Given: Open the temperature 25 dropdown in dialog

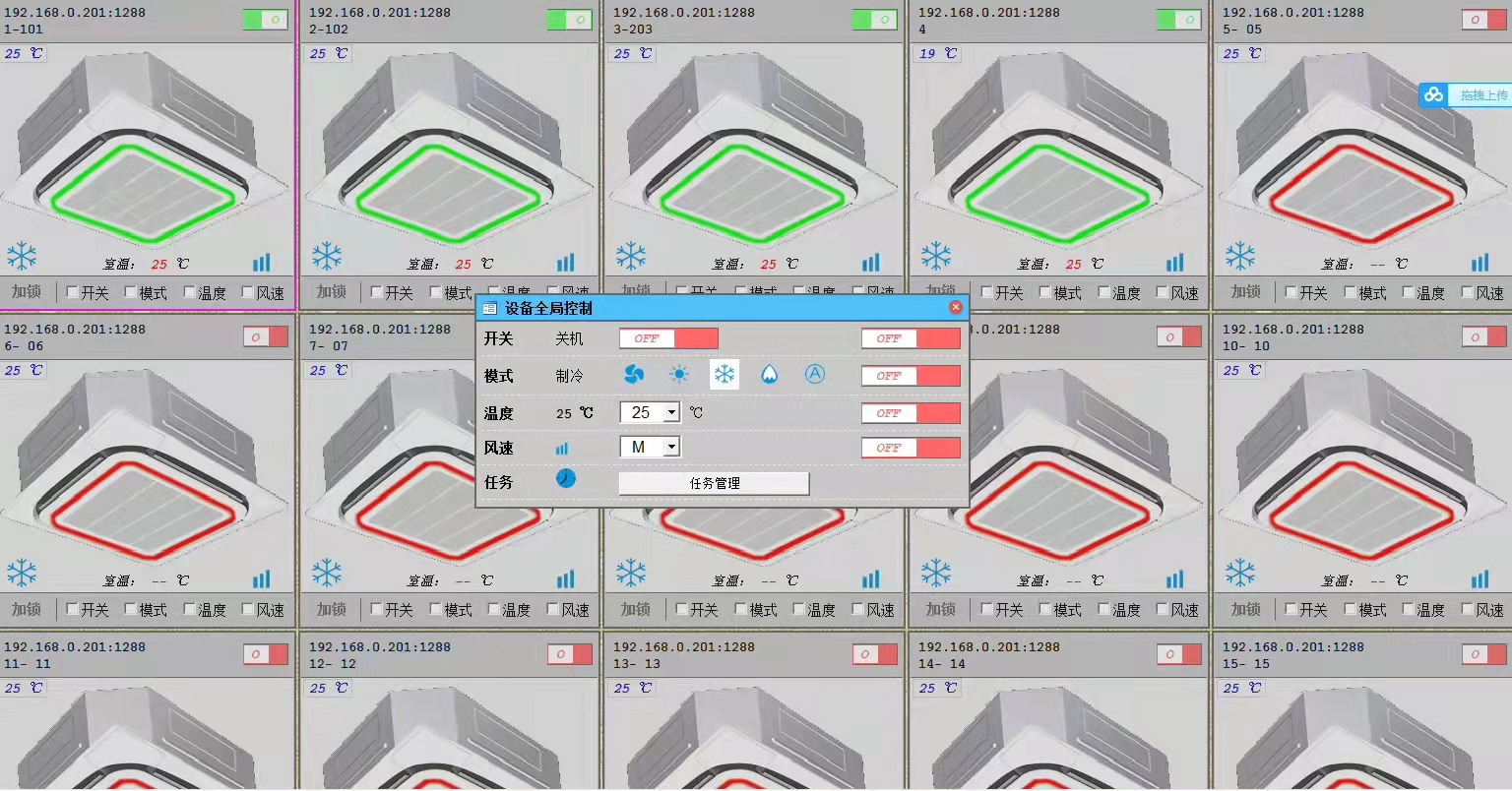Looking at the screenshot, I should pos(672,412).
